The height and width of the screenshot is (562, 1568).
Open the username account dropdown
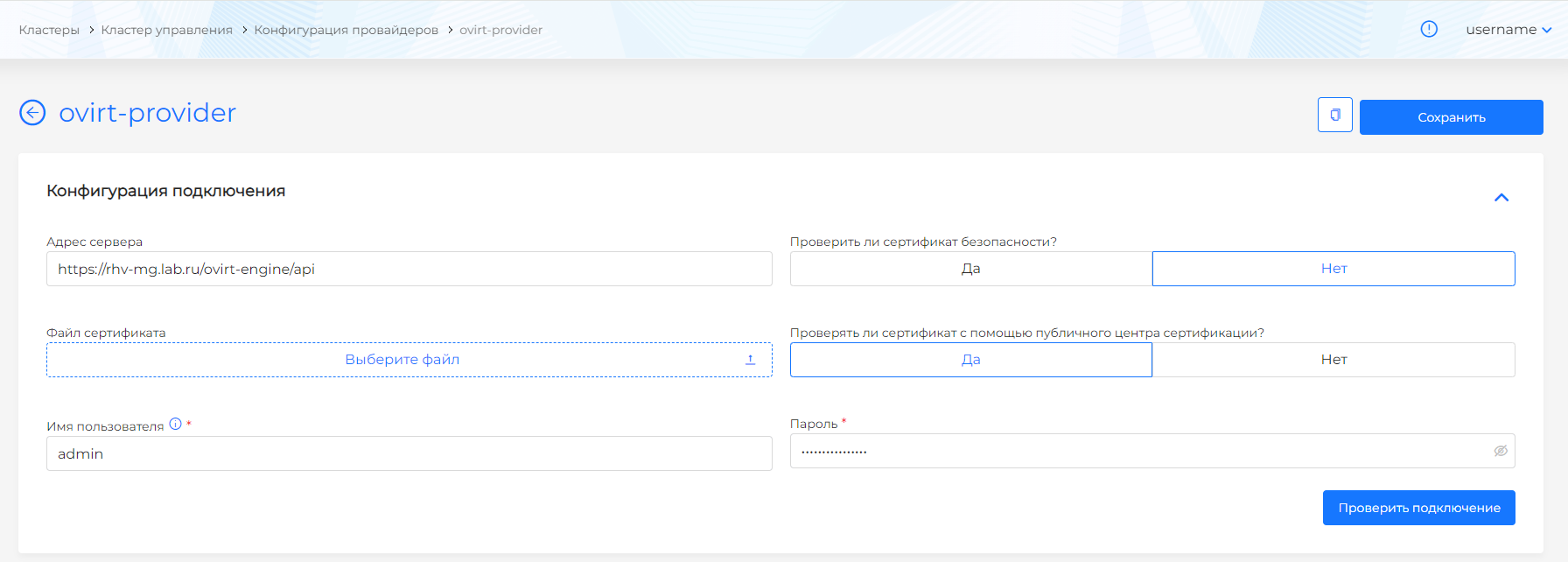(x=1508, y=30)
